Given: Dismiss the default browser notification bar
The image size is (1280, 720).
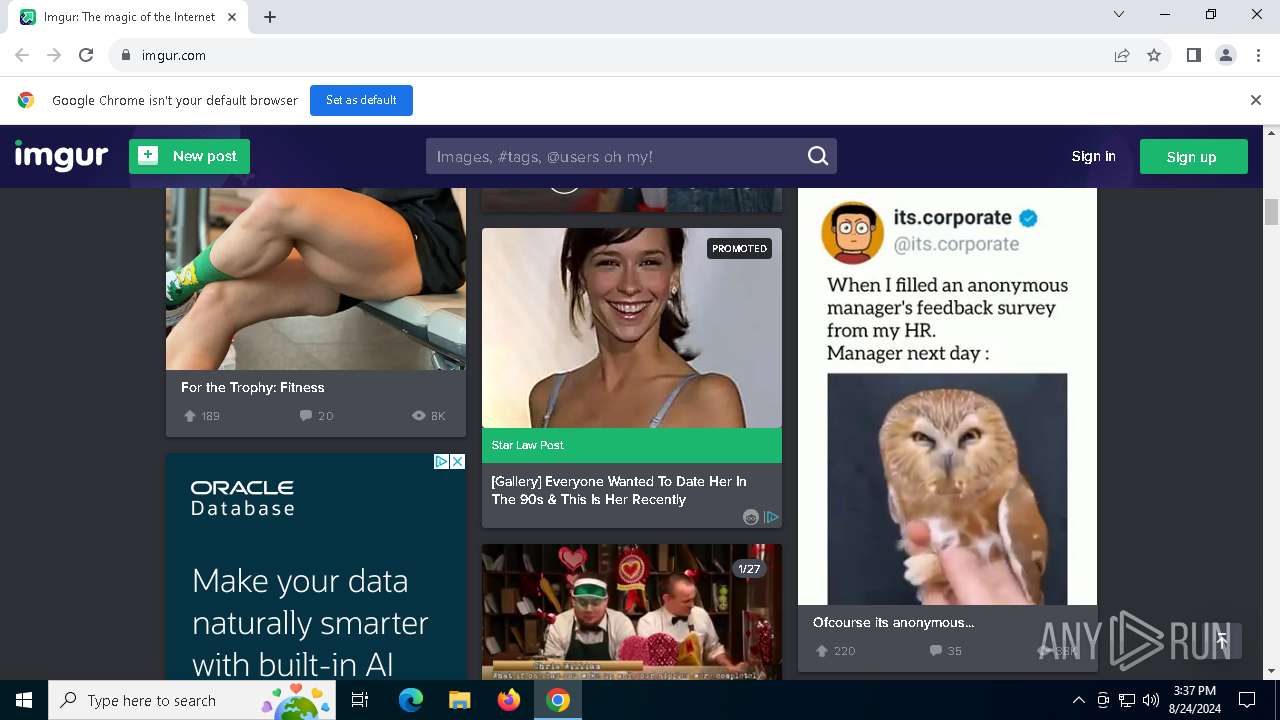Looking at the screenshot, I should (x=1256, y=100).
